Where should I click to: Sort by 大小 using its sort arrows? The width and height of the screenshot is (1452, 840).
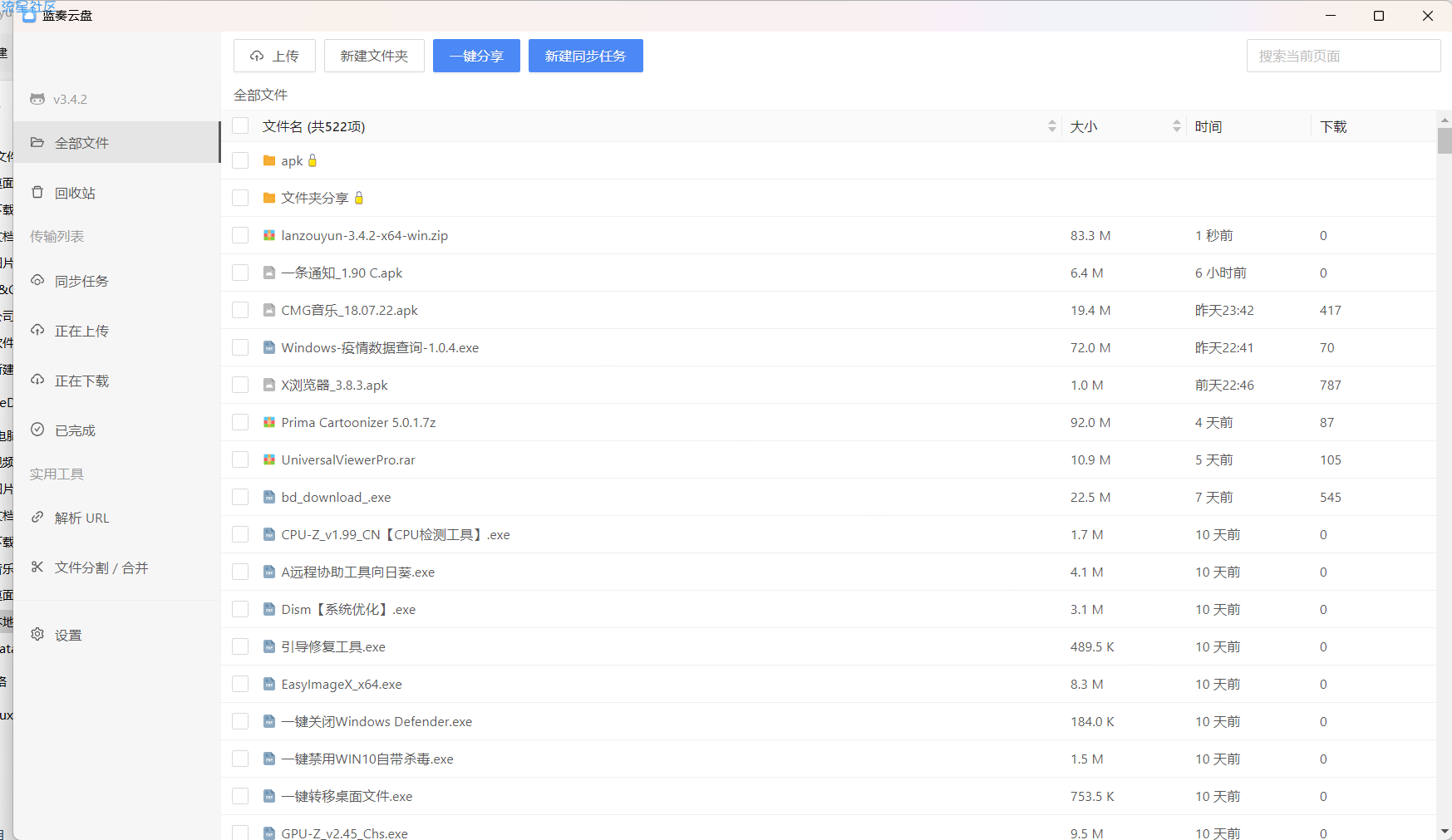[x=1177, y=125]
